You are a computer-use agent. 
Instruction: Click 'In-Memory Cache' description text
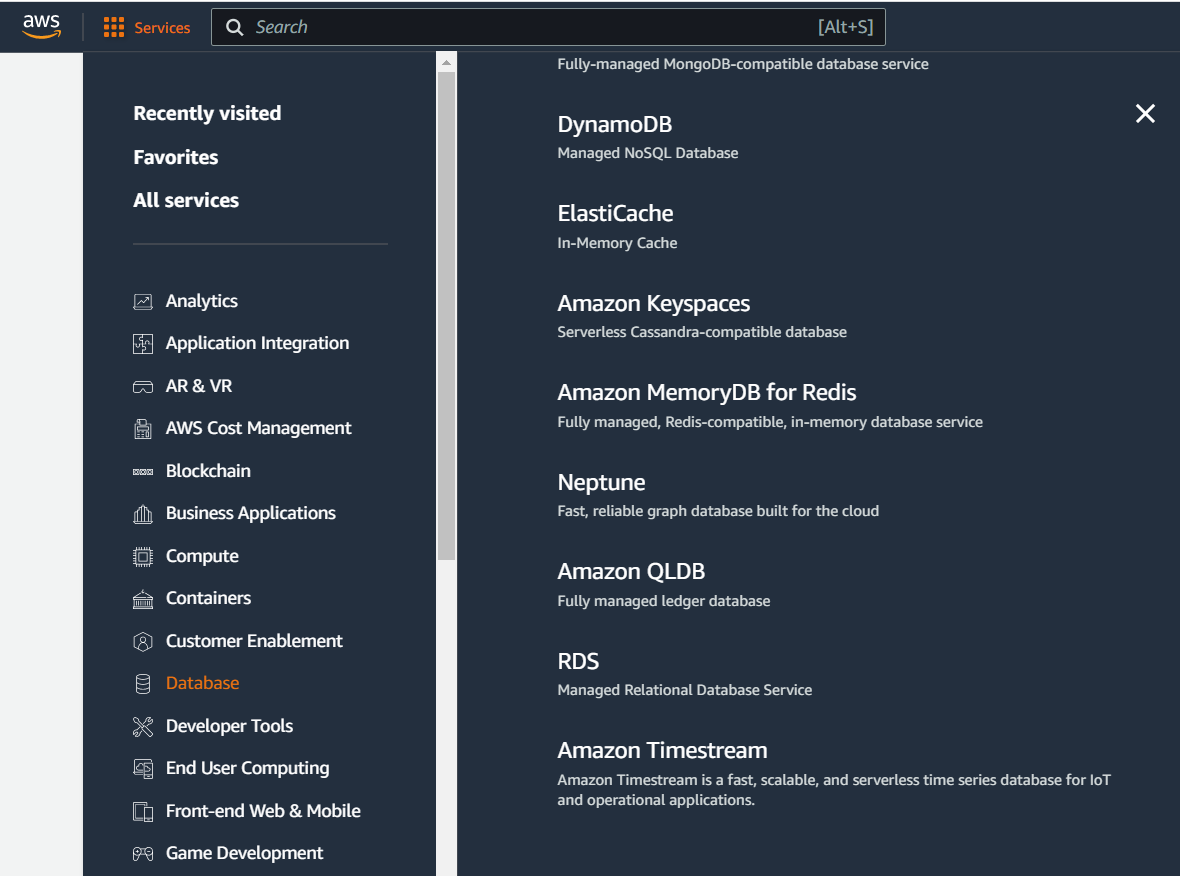pyautogui.click(x=617, y=243)
